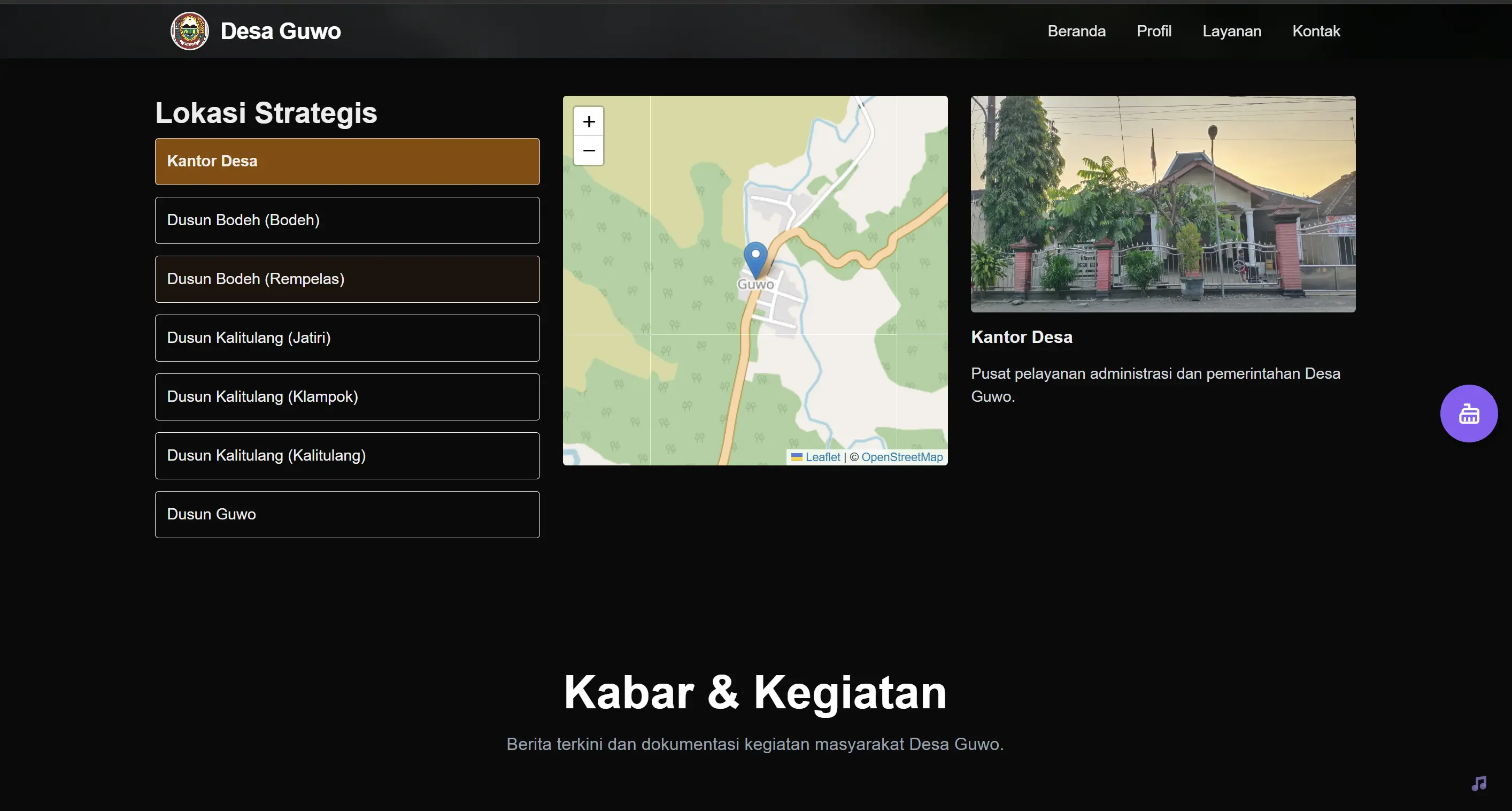Select Dusun Bodeh (Bodeh) location
Image resolution: width=1512 pixels, height=811 pixels.
[x=348, y=220]
